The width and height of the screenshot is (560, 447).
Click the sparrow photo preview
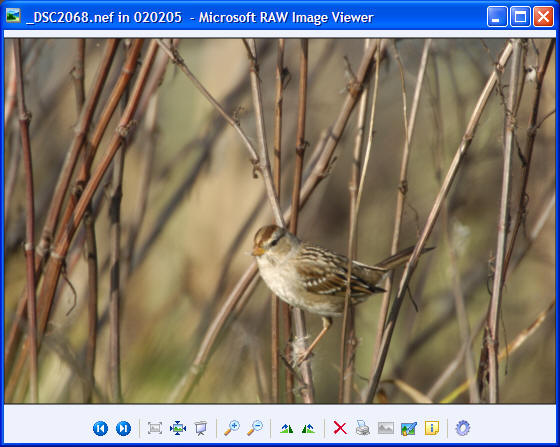coord(280,221)
